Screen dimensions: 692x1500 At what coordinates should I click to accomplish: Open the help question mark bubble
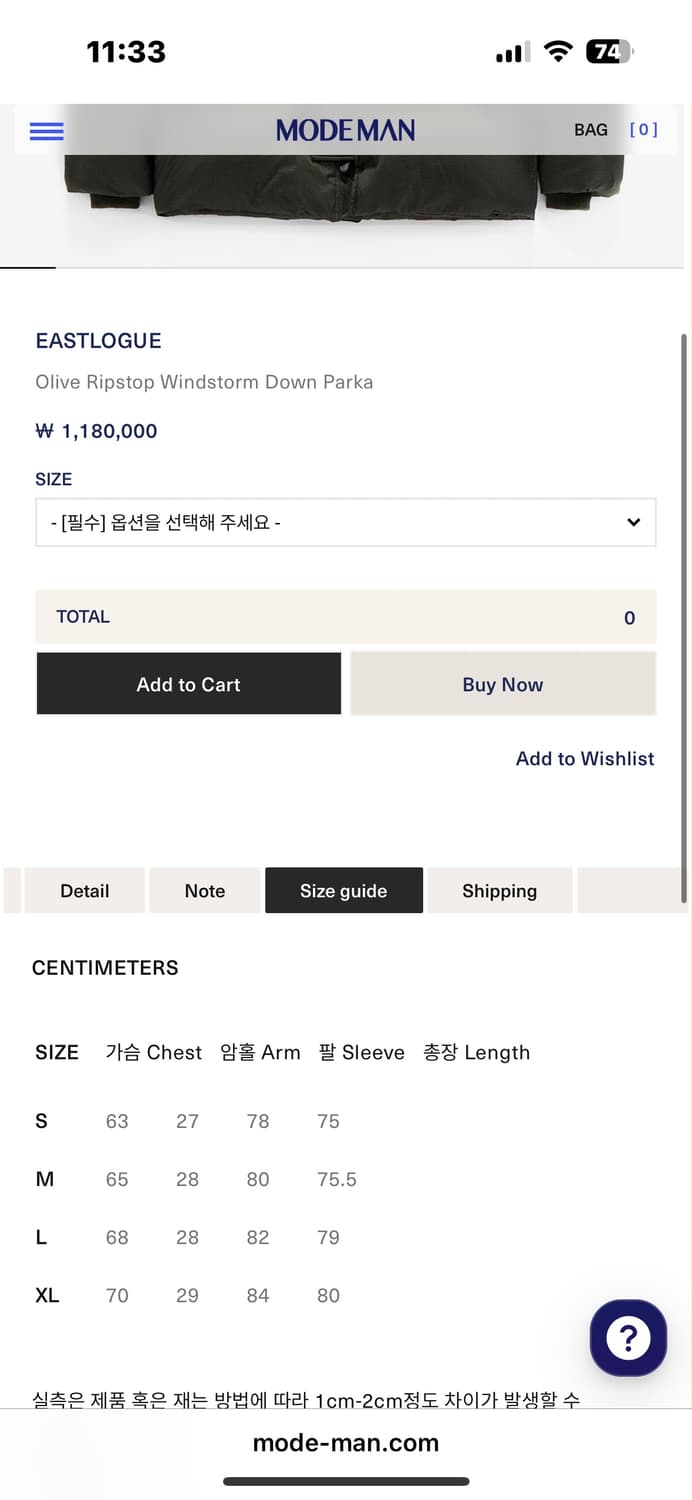628,1338
